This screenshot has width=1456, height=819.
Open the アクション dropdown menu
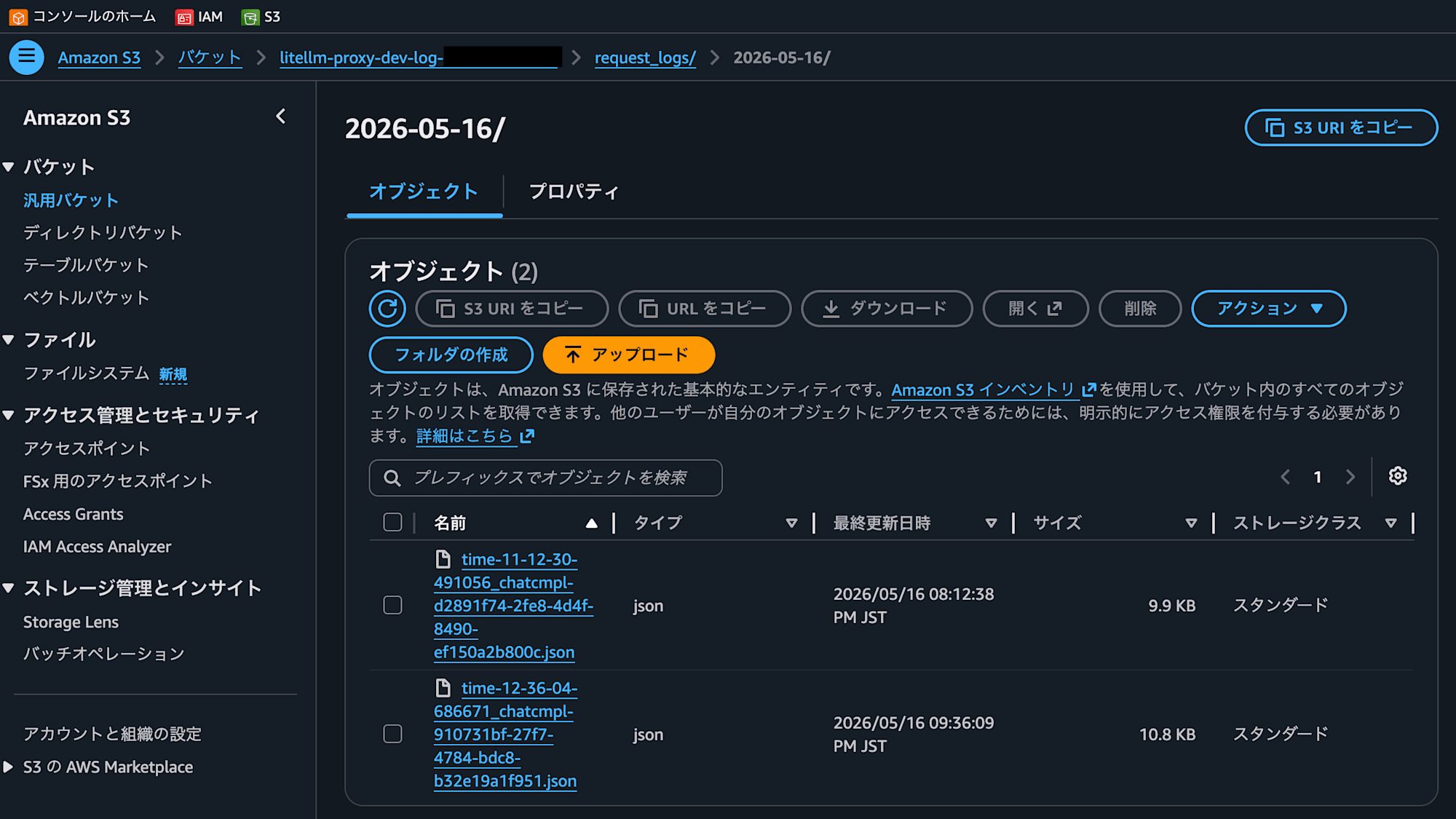coord(1269,309)
